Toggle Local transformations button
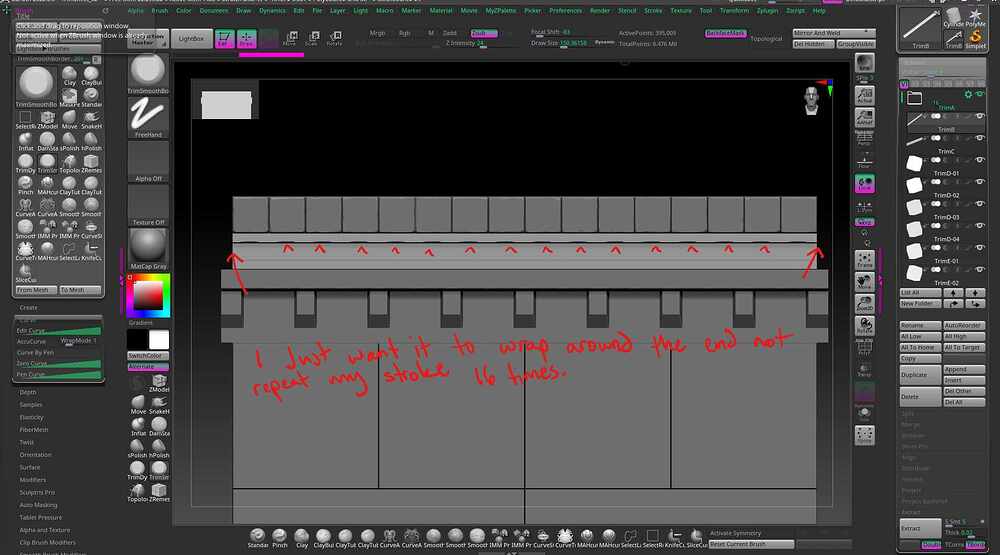The width and height of the screenshot is (1000, 555). pos(864,183)
